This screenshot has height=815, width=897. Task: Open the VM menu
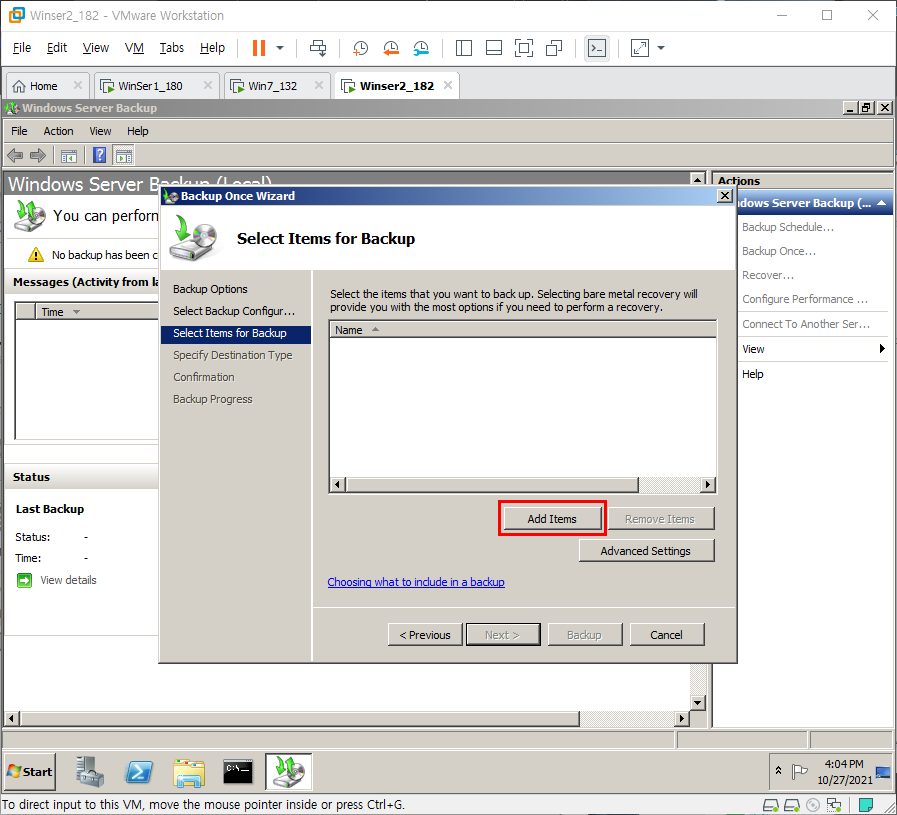pyautogui.click(x=134, y=48)
